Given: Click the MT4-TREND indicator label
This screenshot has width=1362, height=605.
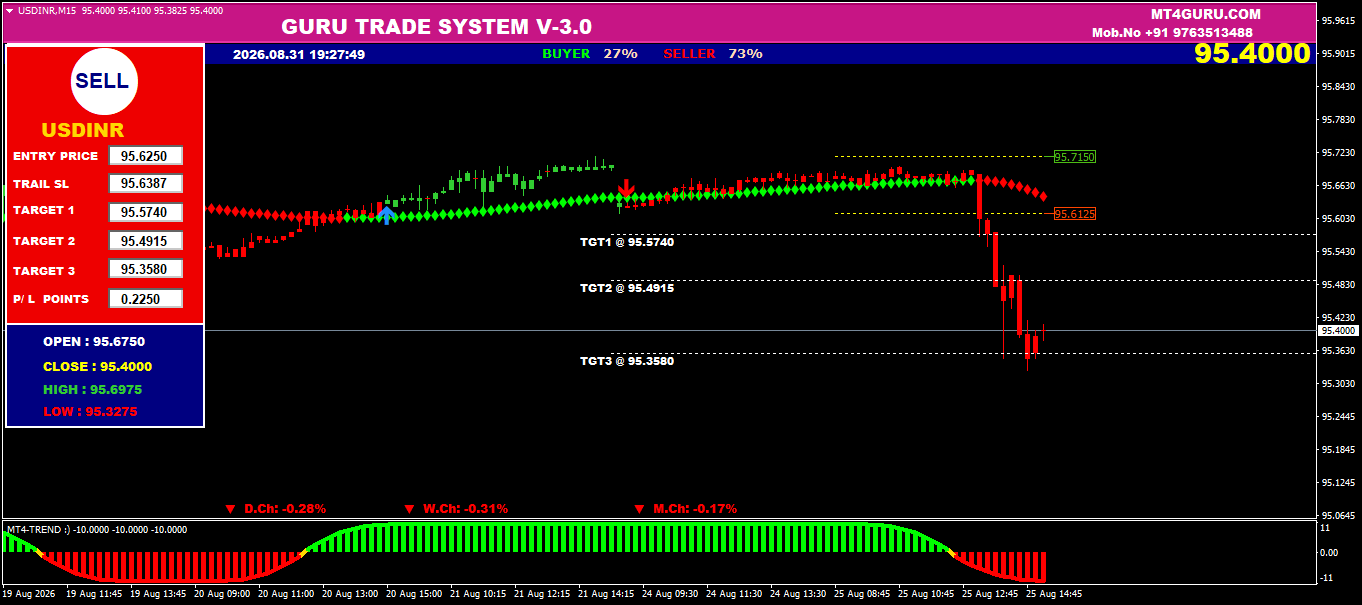Looking at the screenshot, I should (x=39, y=529).
